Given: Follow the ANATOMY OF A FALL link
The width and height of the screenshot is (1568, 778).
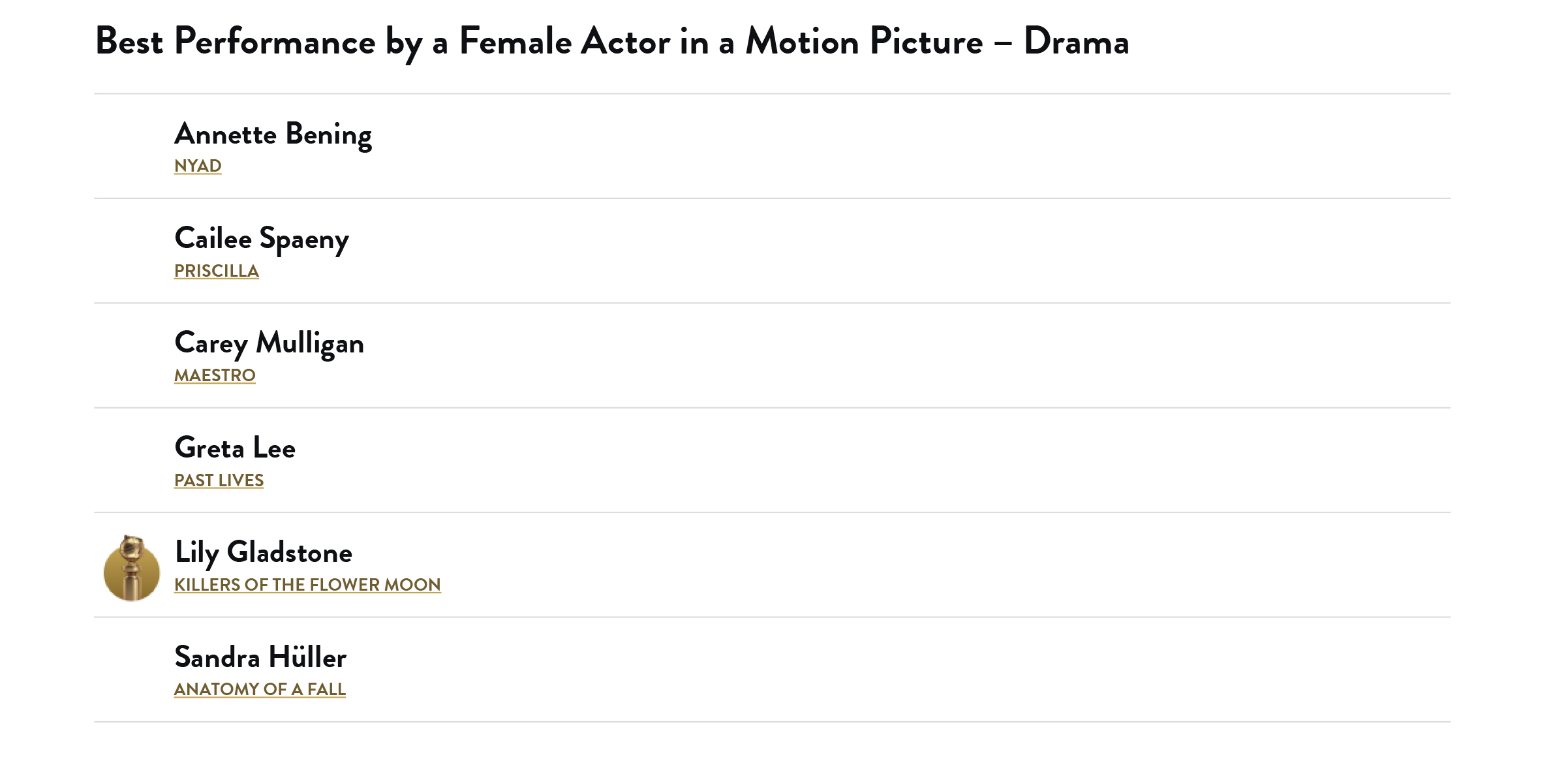Looking at the screenshot, I should pos(260,689).
